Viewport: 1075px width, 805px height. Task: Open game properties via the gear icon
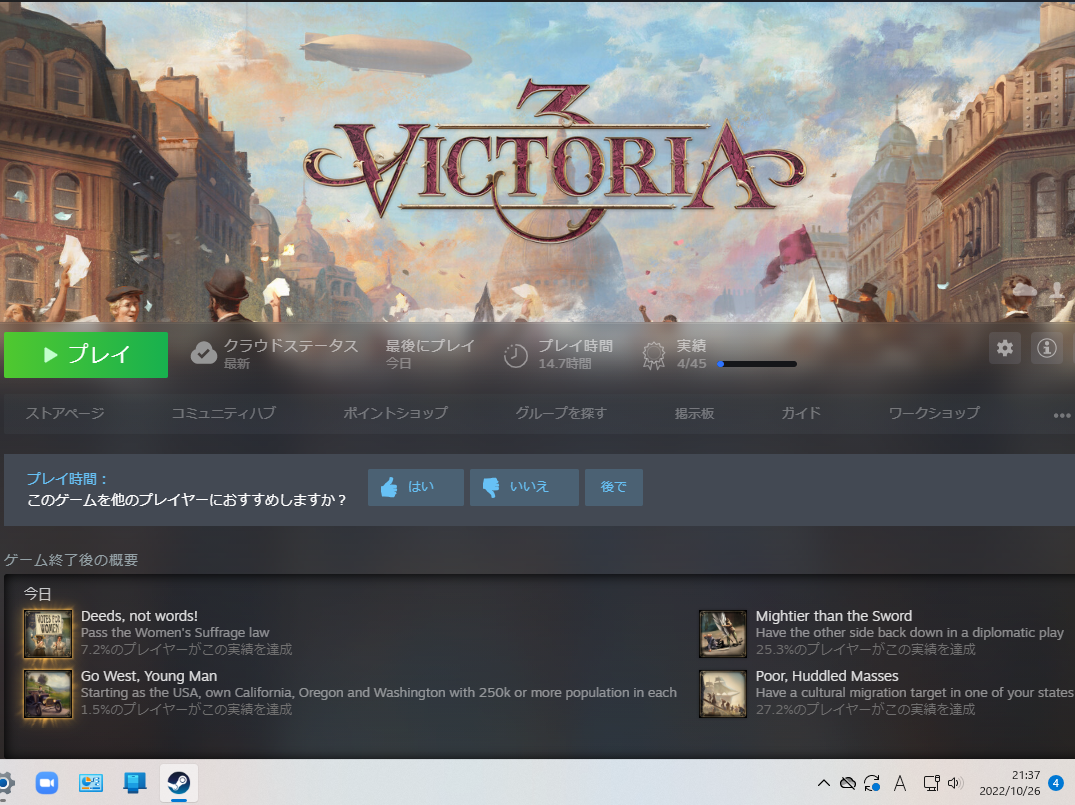pos(1005,348)
